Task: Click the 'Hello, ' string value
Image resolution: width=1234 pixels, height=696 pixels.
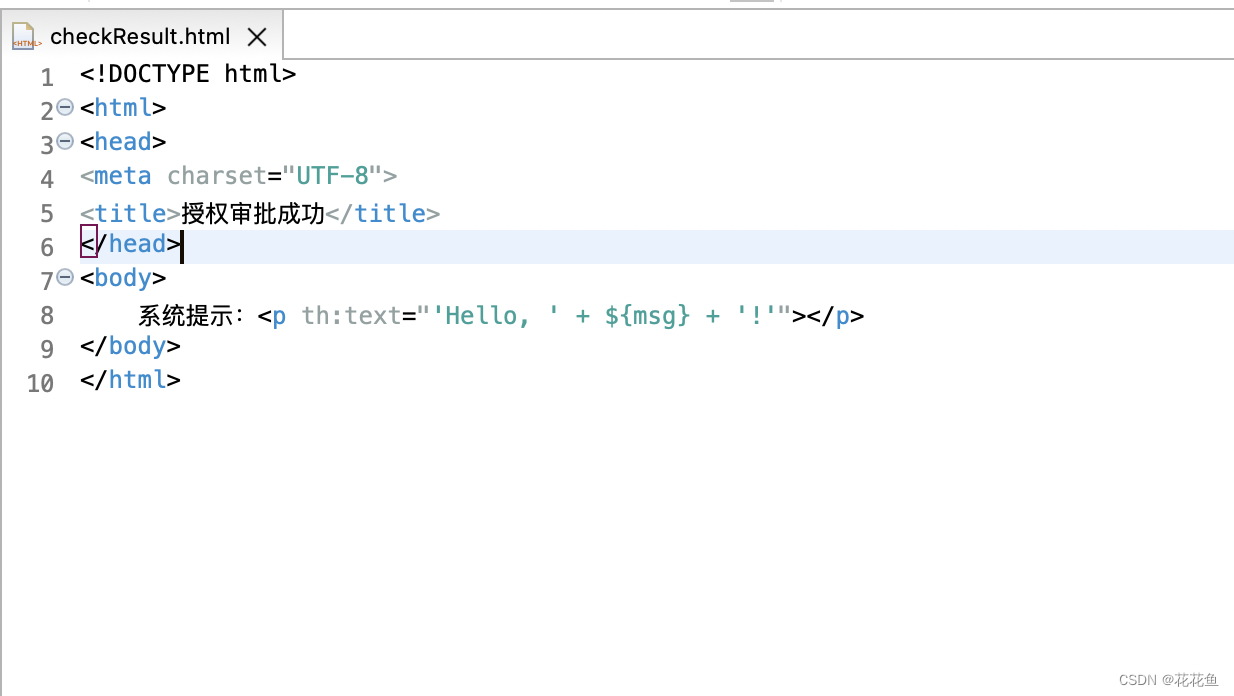Action: pyautogui.click(x=496, y=316)
